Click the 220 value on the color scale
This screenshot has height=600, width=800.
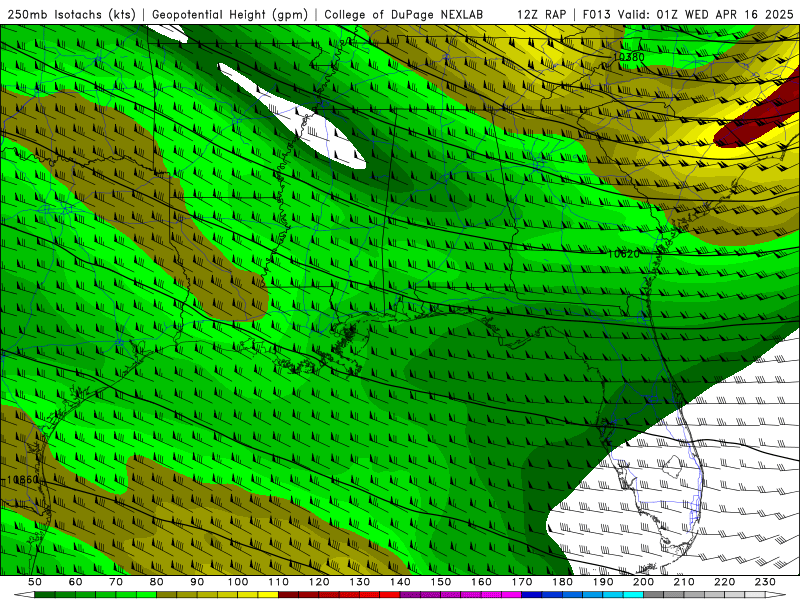click(724, 582)
